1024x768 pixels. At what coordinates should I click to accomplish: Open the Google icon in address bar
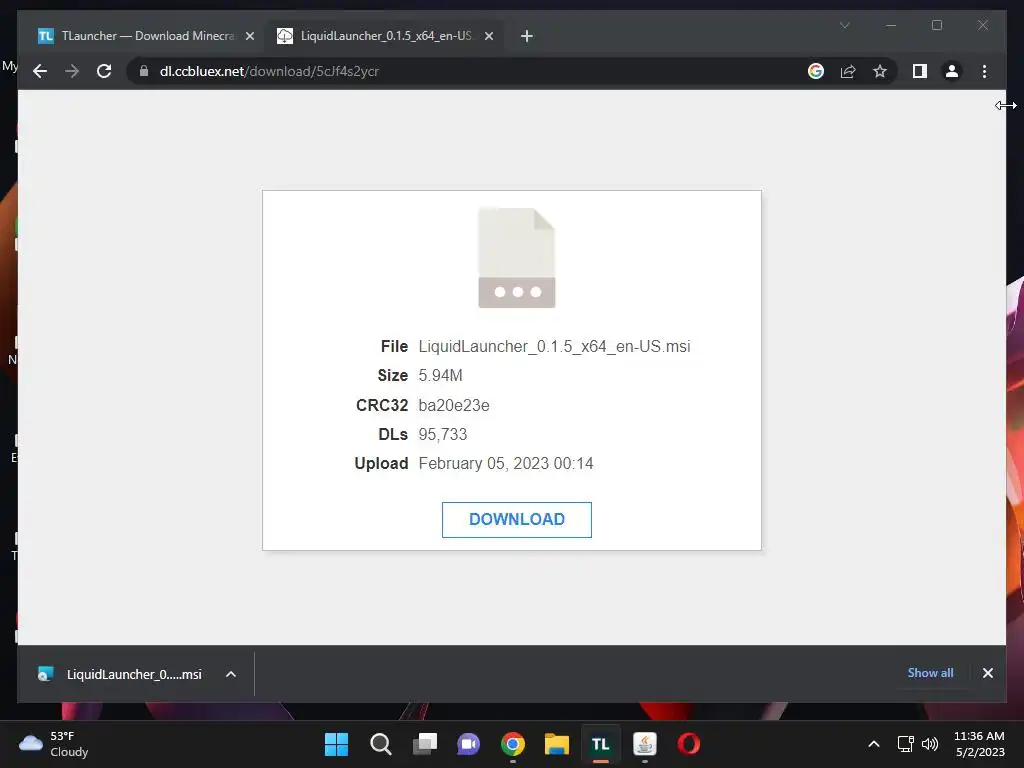click(x=816, y=71)
